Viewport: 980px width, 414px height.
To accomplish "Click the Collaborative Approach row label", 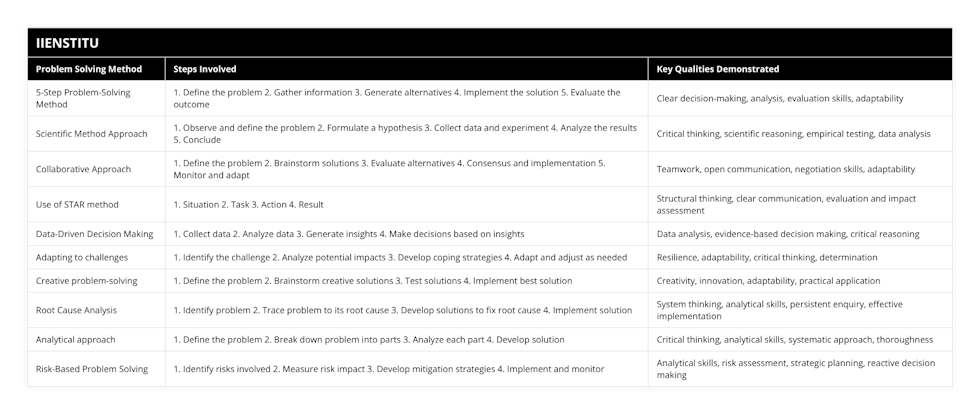I will [96, 169].
